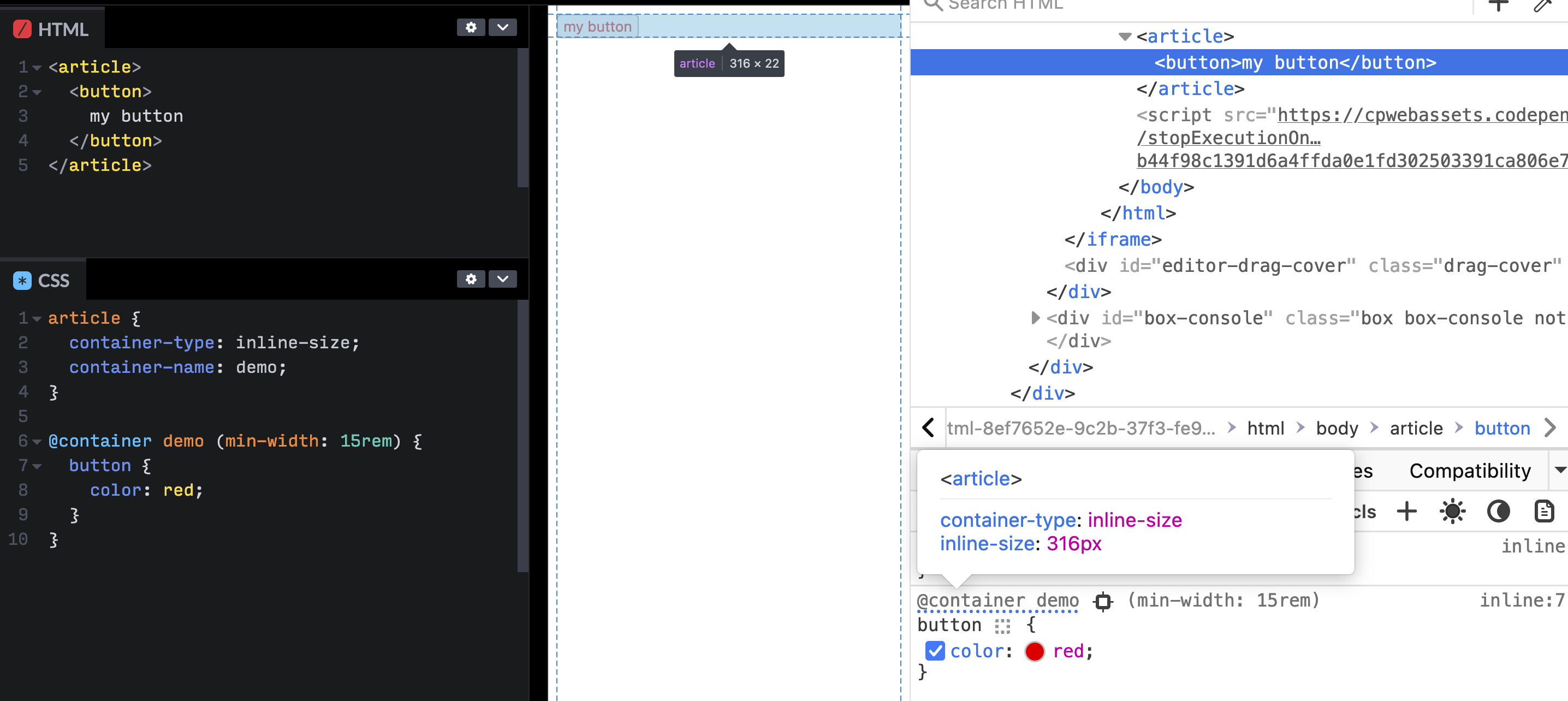Open HTML editor dropdown chevron
Screen dimensions: 1568x701
click(x=502, y=27)
